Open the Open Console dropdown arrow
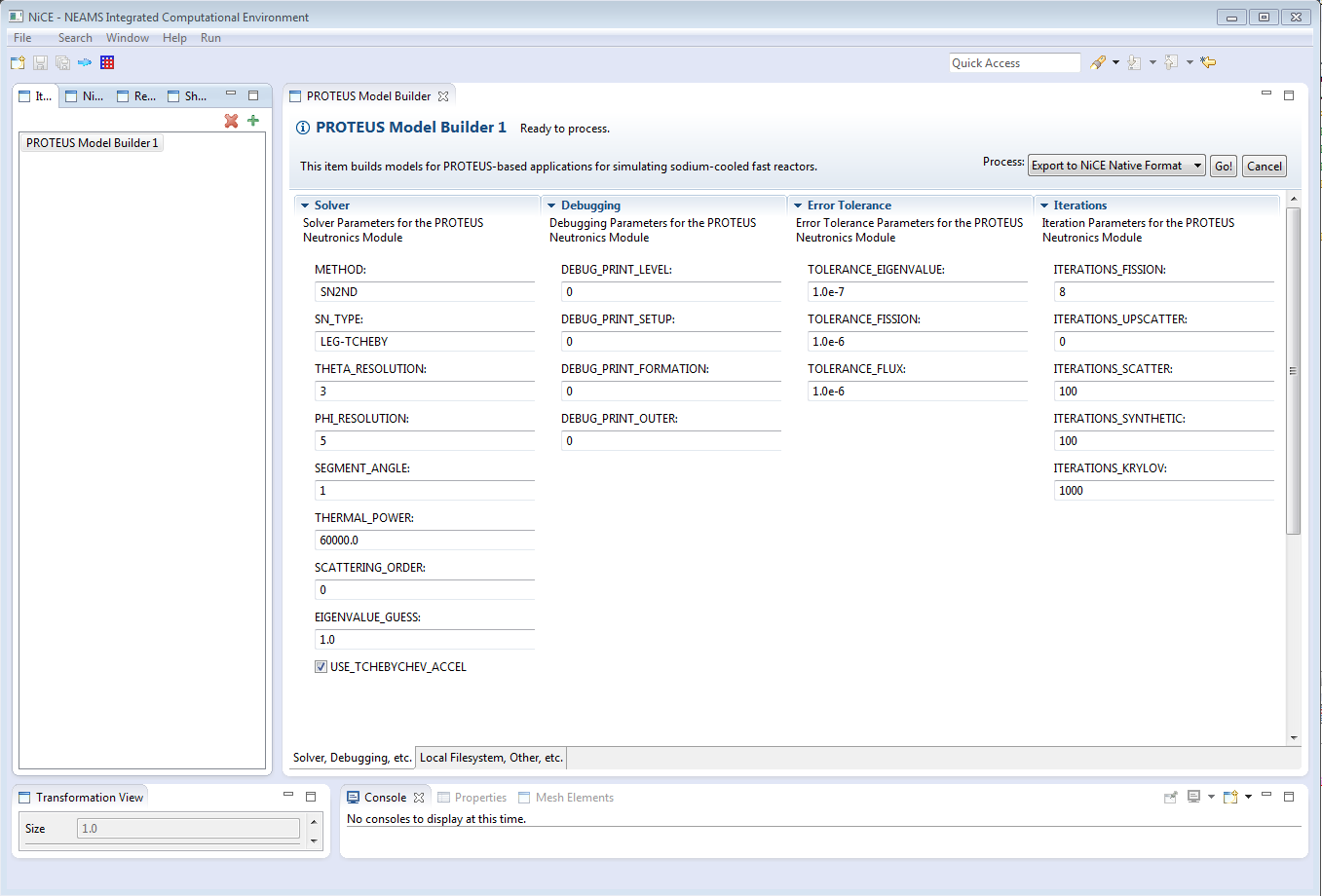1322x896 pixels. [1248, 798]
